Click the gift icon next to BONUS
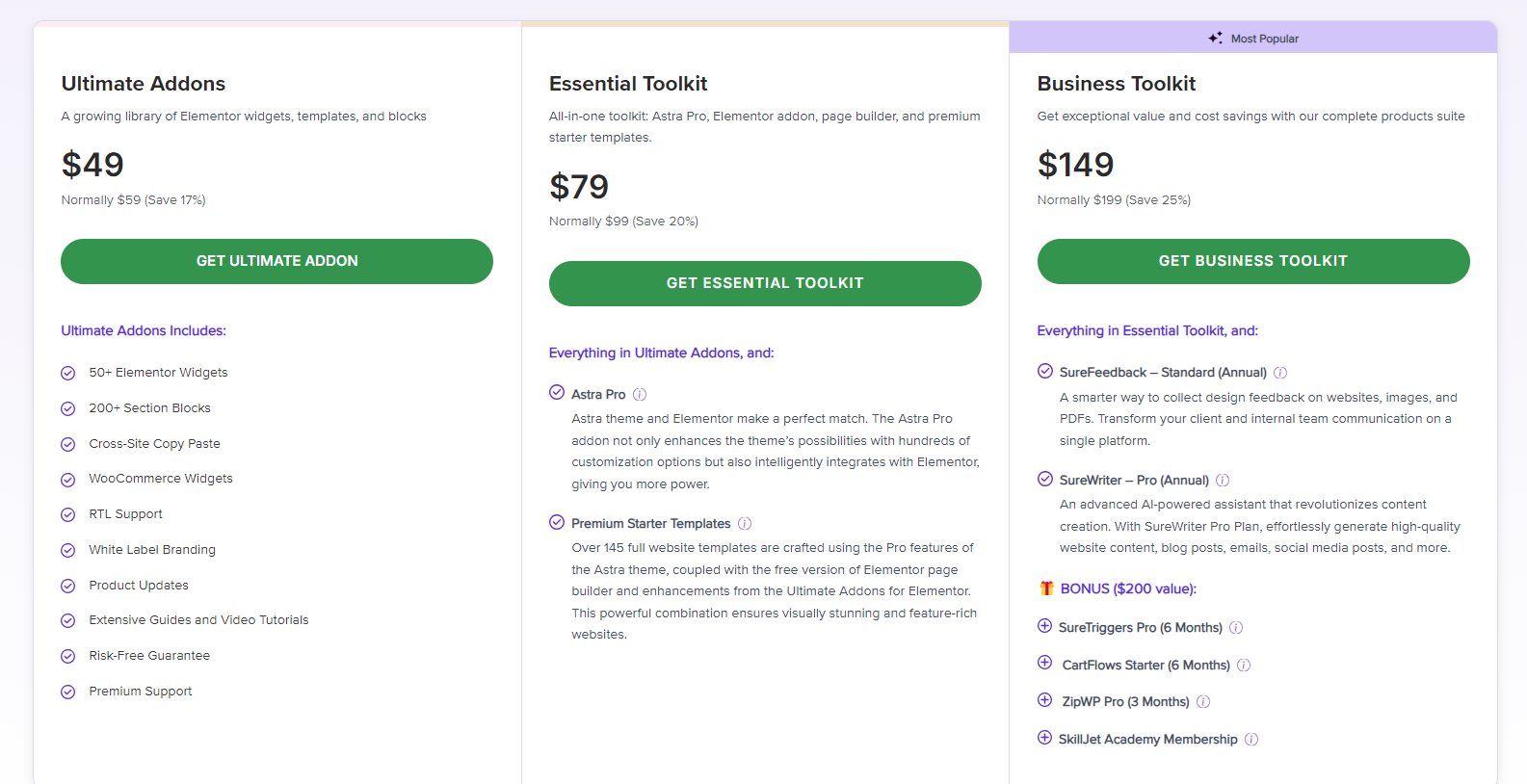The width and height of the screenshot is (1527, 784). point(1045,588)
